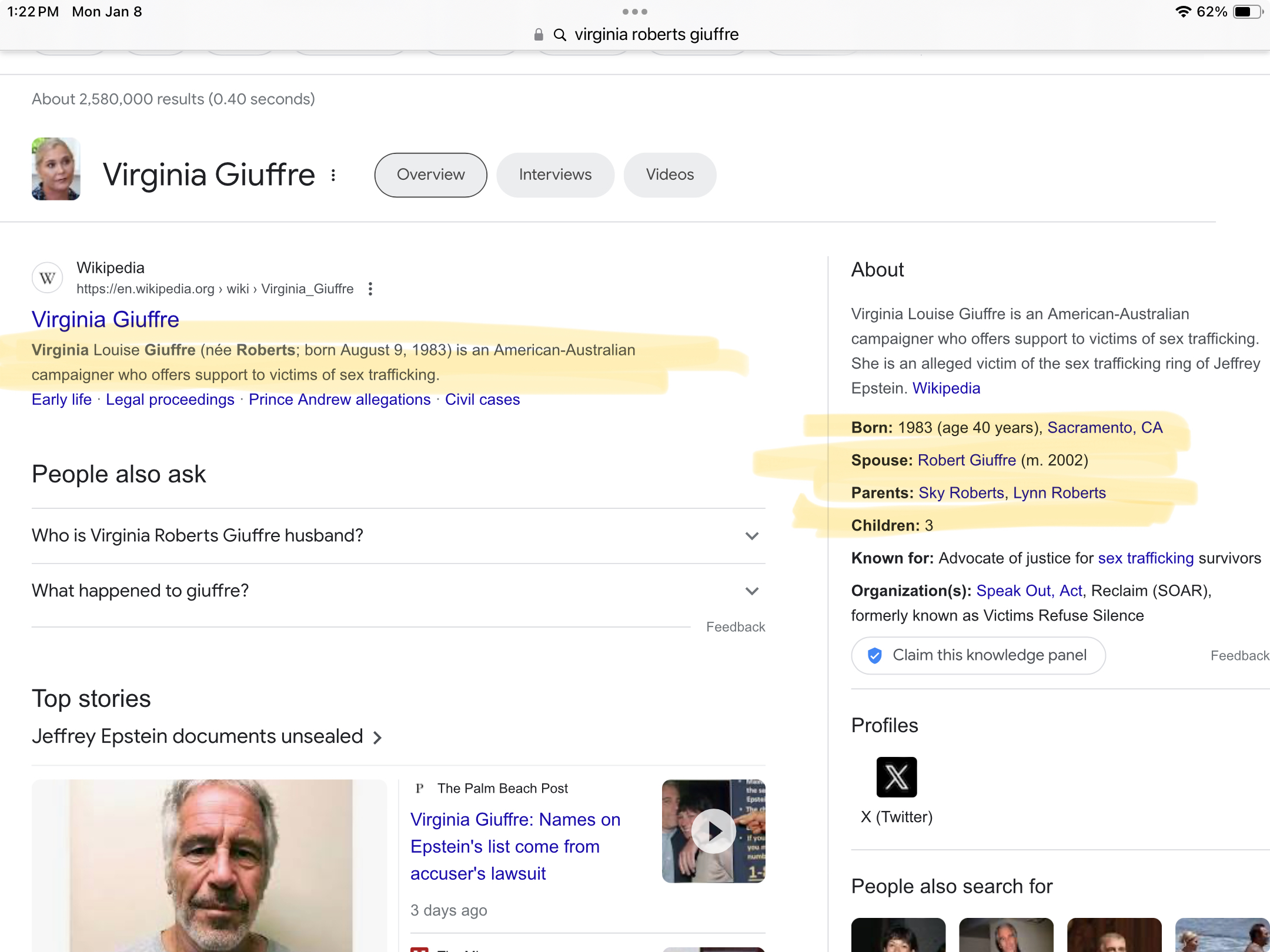Open the X (Twitter) profile icon
Viewport: 1270px width, 952px height.
[x=896, y=777]
